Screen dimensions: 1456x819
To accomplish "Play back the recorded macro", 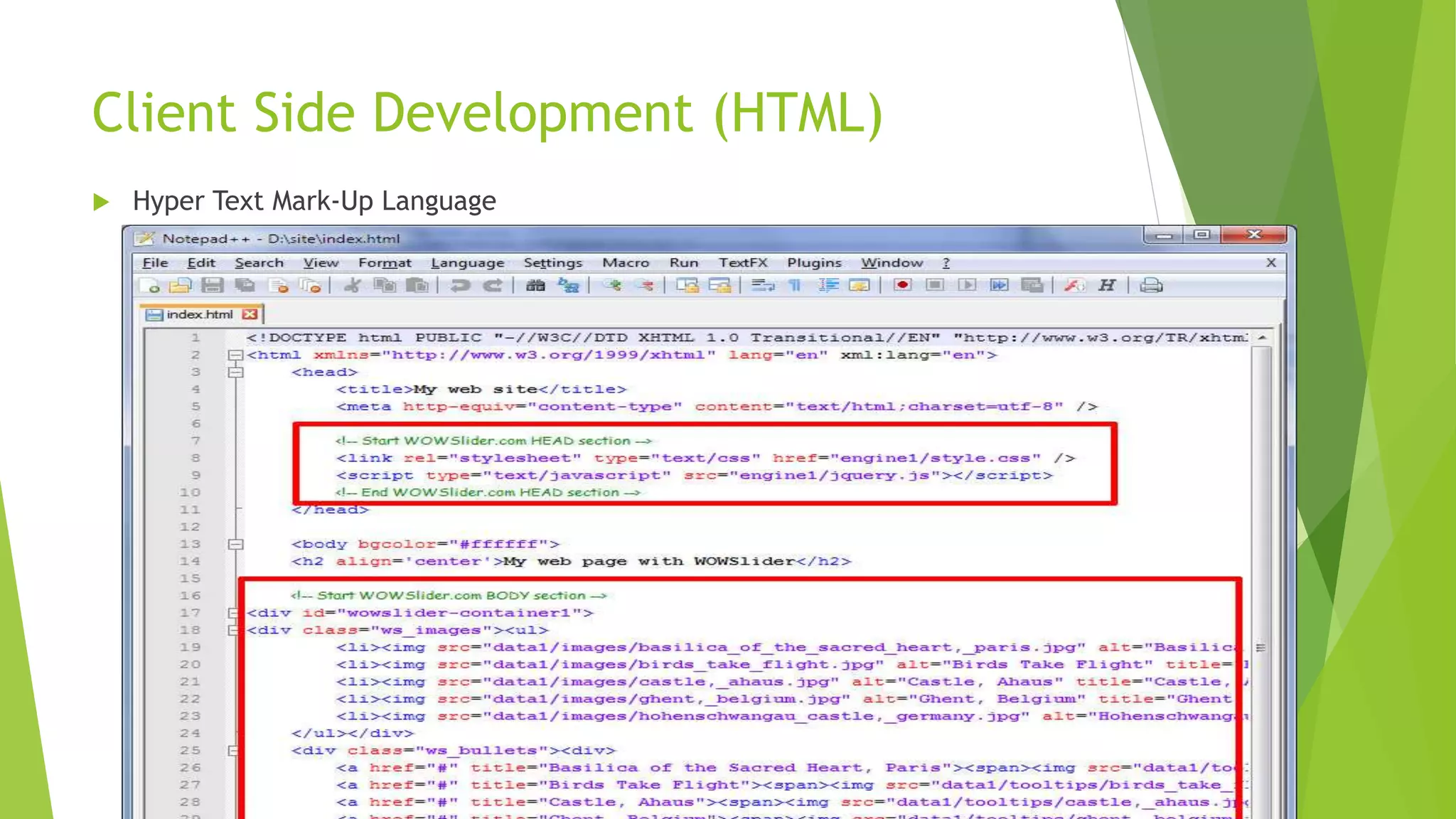I will (967, 286).
